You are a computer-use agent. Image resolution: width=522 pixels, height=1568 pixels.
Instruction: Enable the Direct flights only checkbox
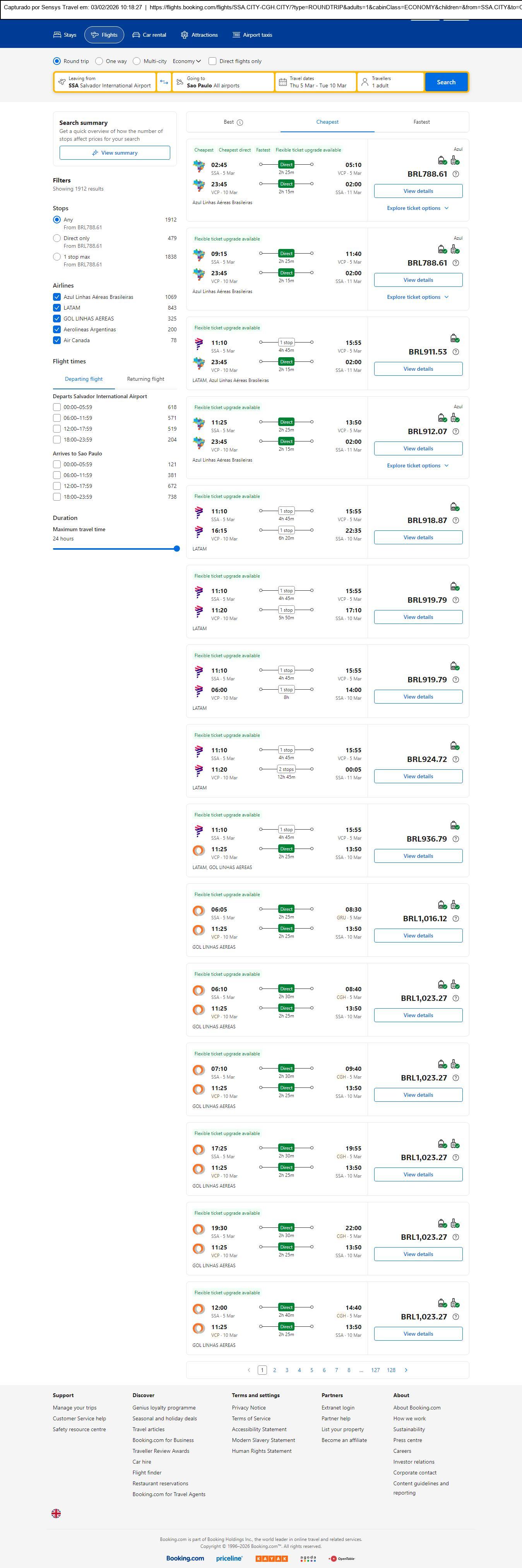pyautogui.click(x=212, y=61)
